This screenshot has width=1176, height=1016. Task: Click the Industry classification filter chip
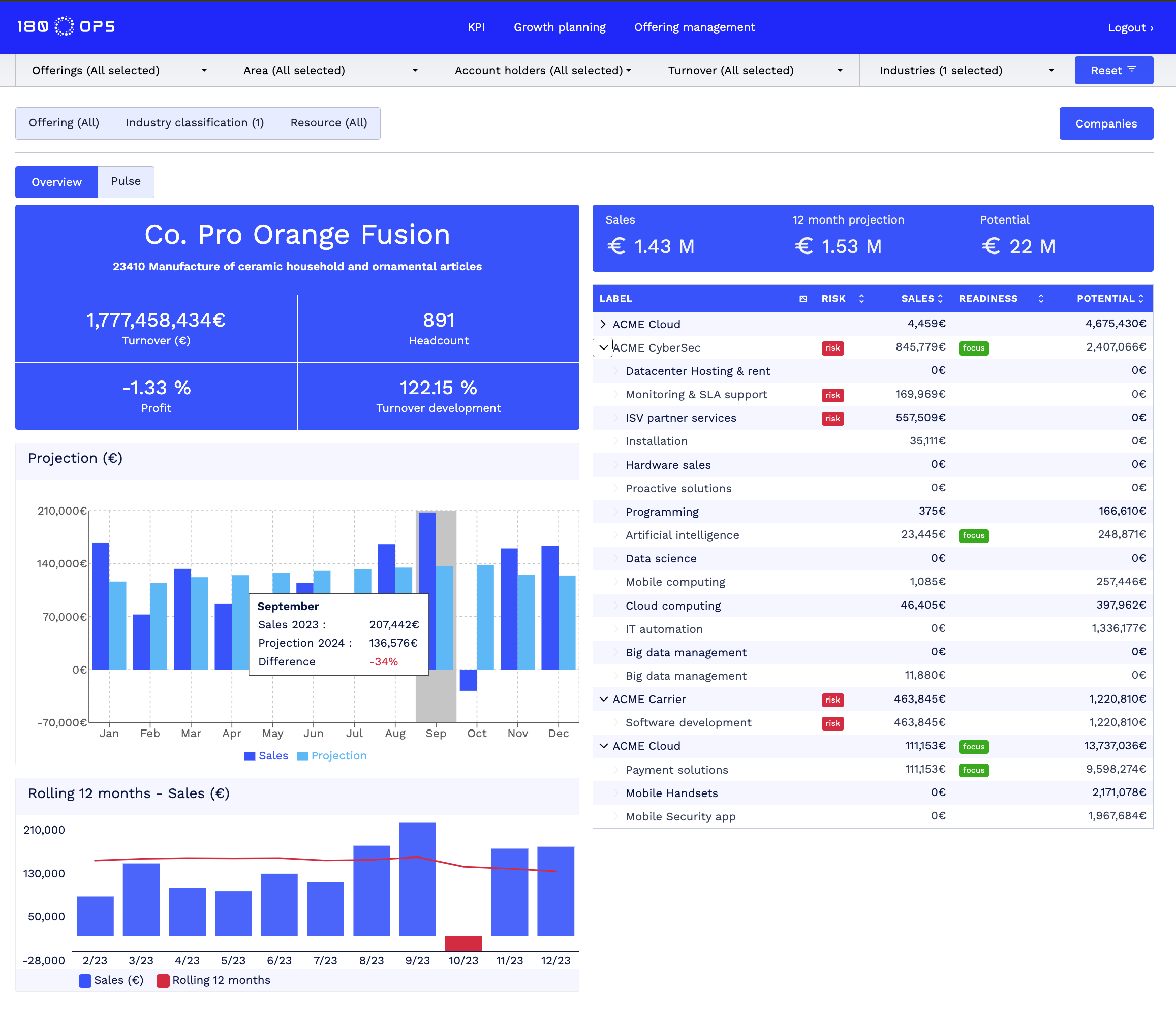click(194, 122)
